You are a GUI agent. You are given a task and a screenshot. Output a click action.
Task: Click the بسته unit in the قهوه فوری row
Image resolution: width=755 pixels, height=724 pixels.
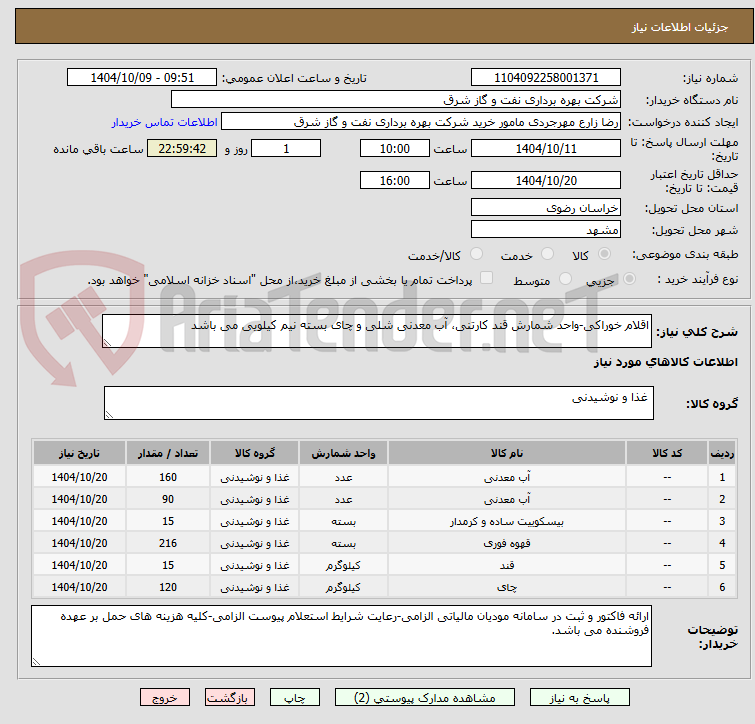pos(343,543)
